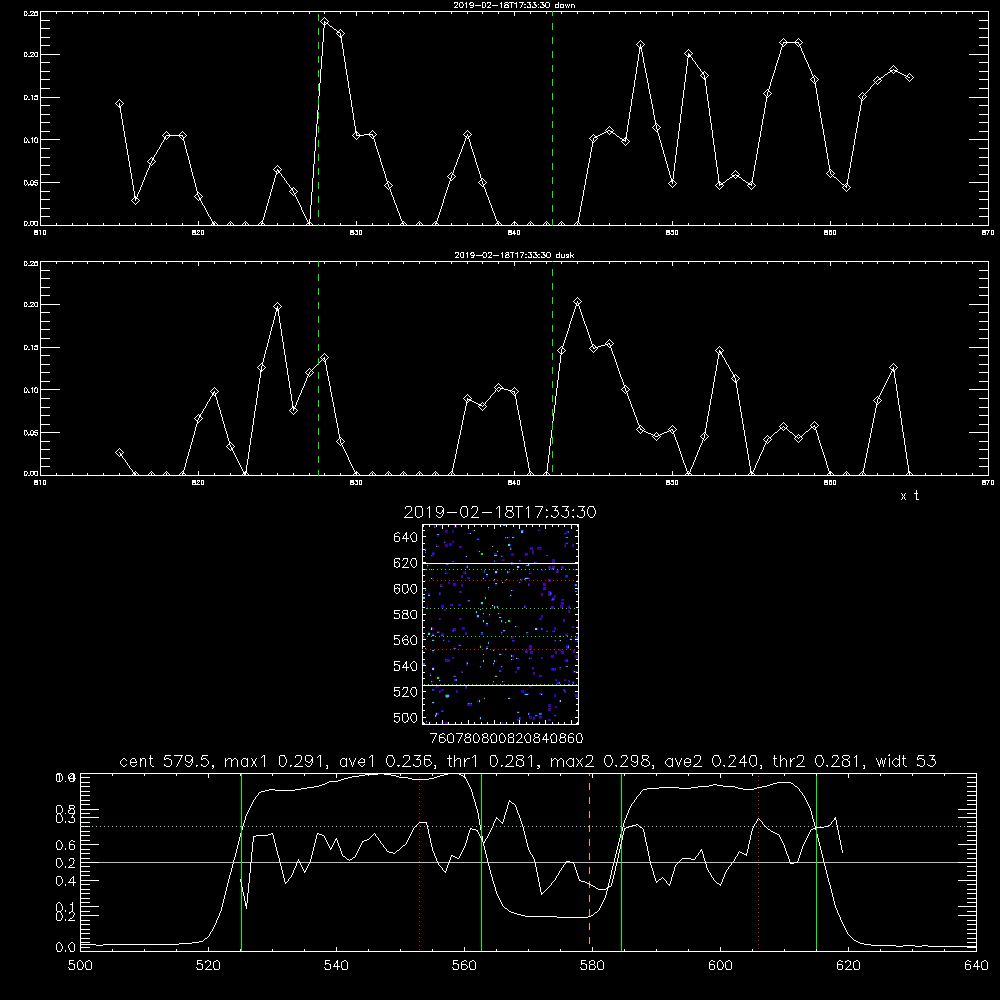This screenshot has height=1000, width=1000.
Task: Click the '580' y-axis label beside the color image
Action: (406, 615)
